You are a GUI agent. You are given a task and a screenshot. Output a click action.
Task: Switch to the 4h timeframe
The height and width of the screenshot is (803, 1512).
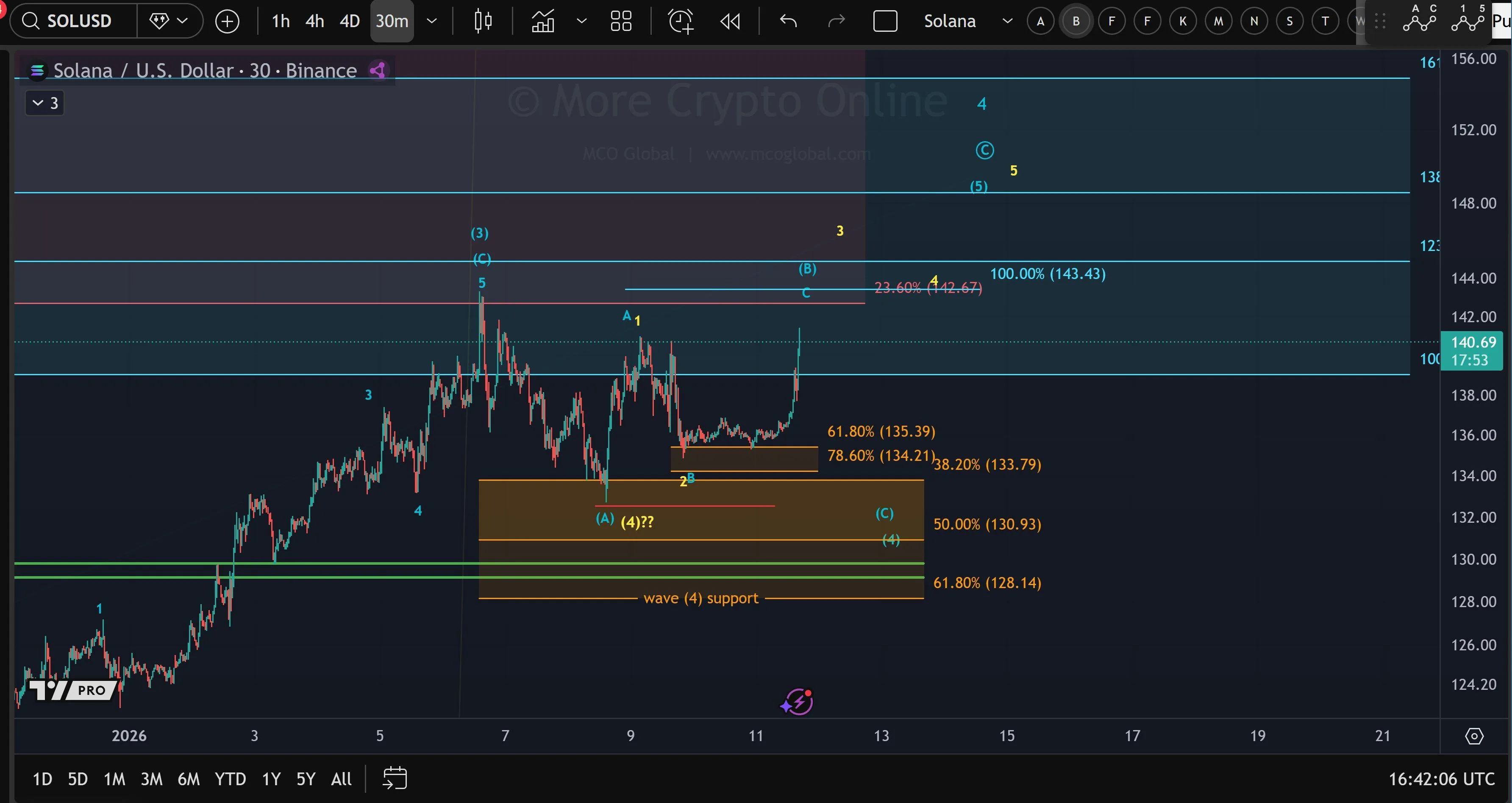coord(314,21)
